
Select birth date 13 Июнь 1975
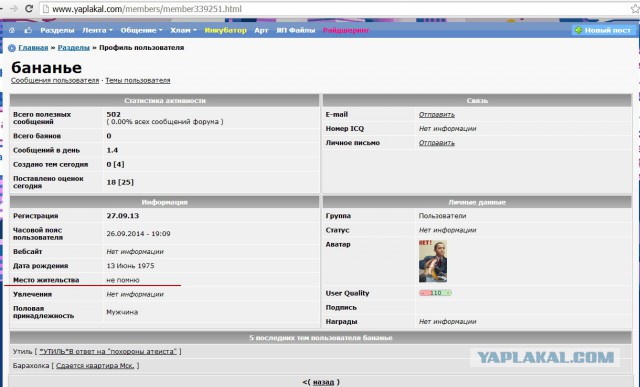click(x=130, y=266)
